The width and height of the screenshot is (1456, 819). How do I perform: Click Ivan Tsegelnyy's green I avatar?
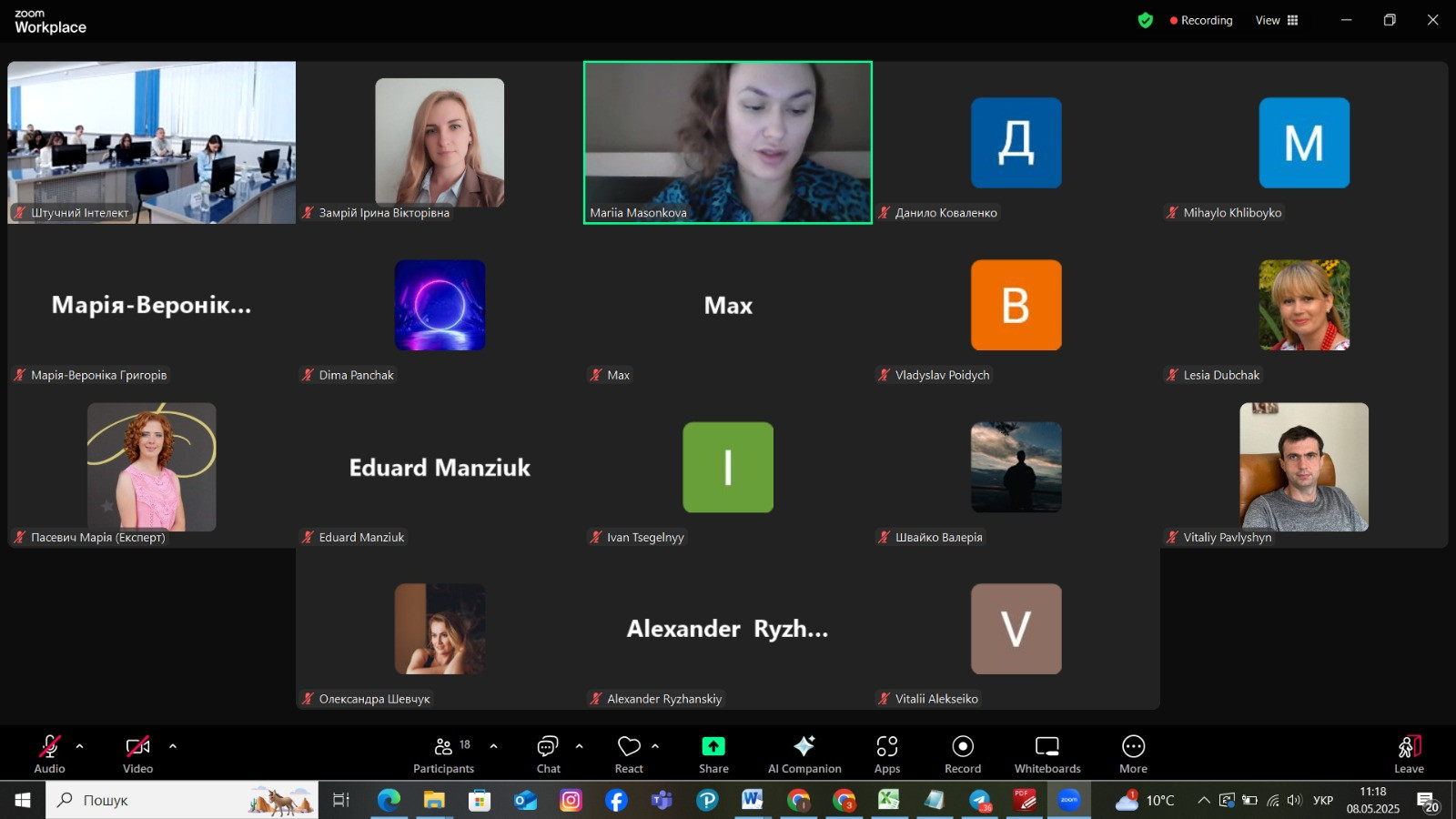click(728, 467)
